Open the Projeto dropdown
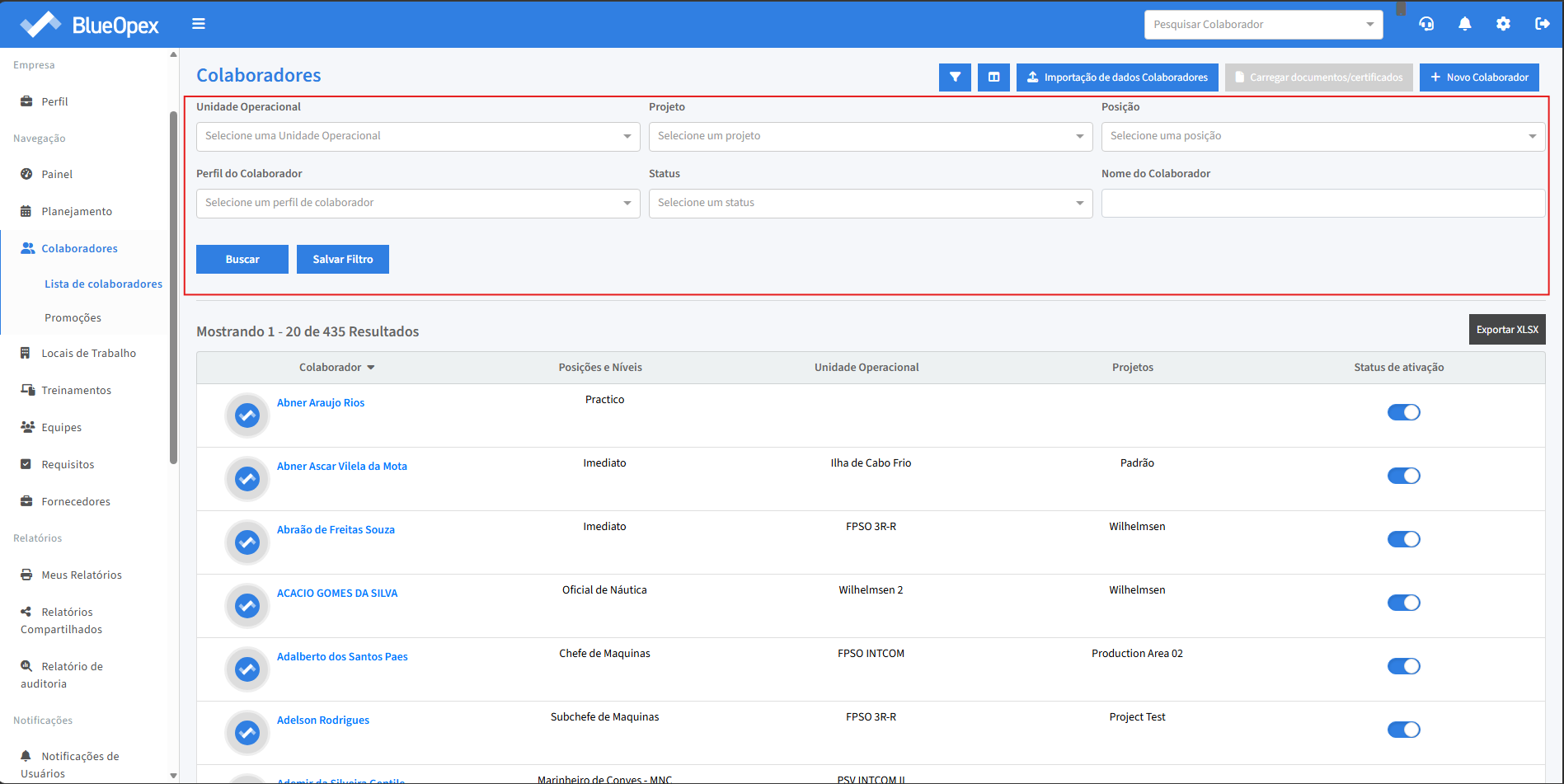 tap(871, 136)
